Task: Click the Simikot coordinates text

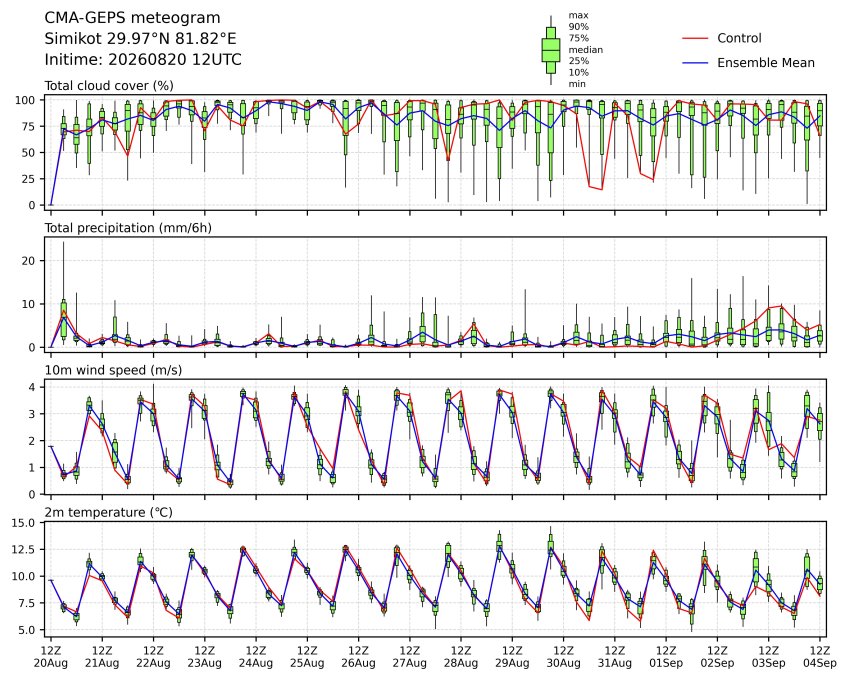Action: coord(141,39)
